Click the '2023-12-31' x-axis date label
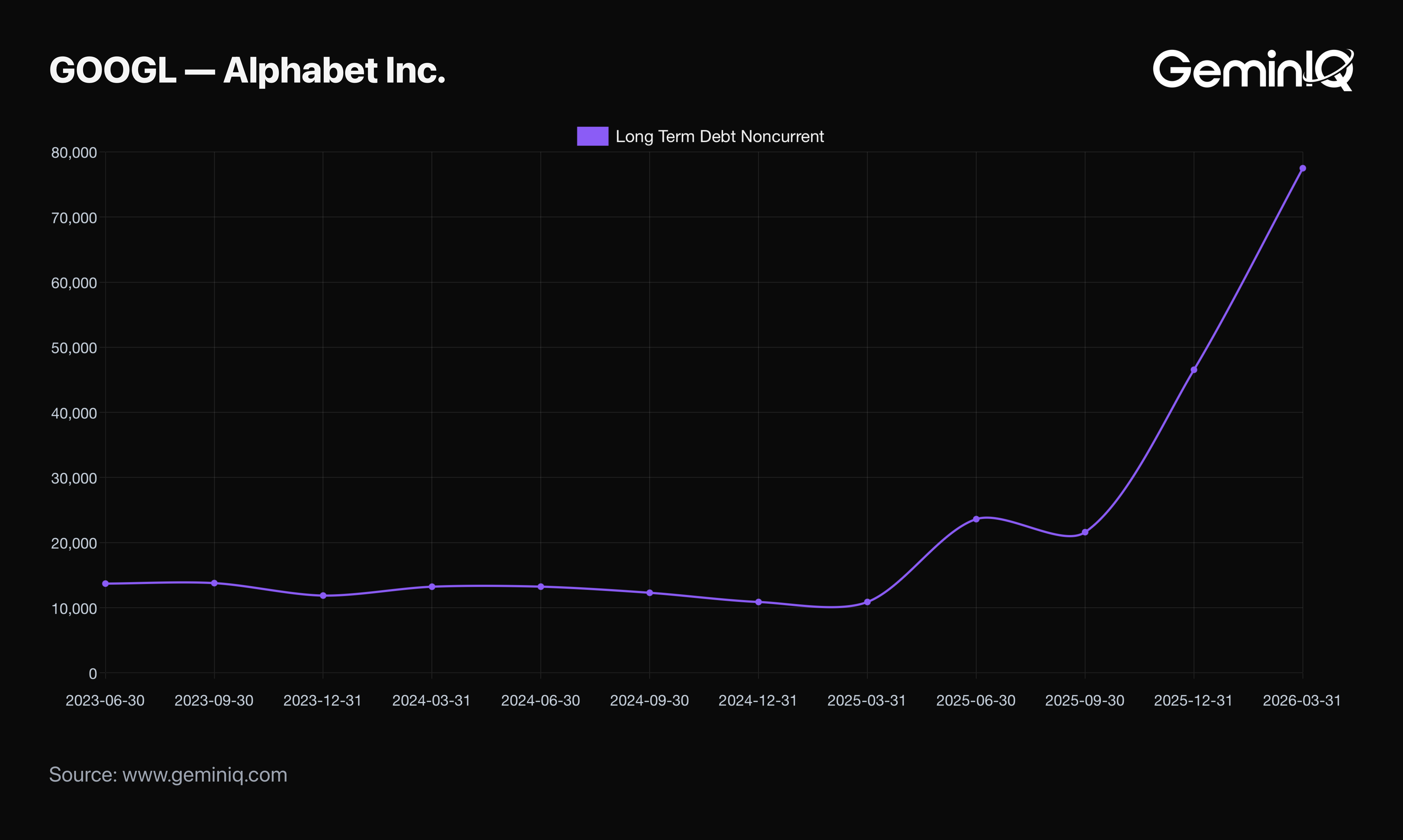Screen dimensions: 1403x840 click(323, 701)
